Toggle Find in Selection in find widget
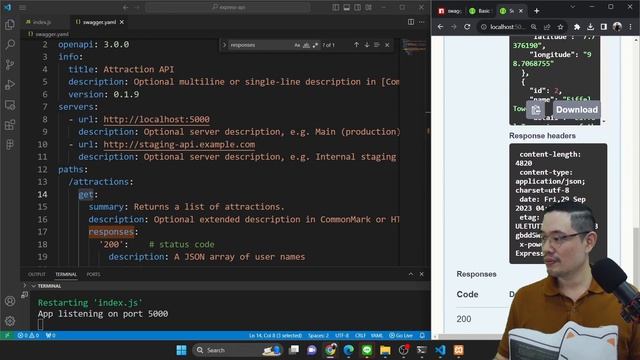This screenshot has width=640, height=360. (377, 45)
